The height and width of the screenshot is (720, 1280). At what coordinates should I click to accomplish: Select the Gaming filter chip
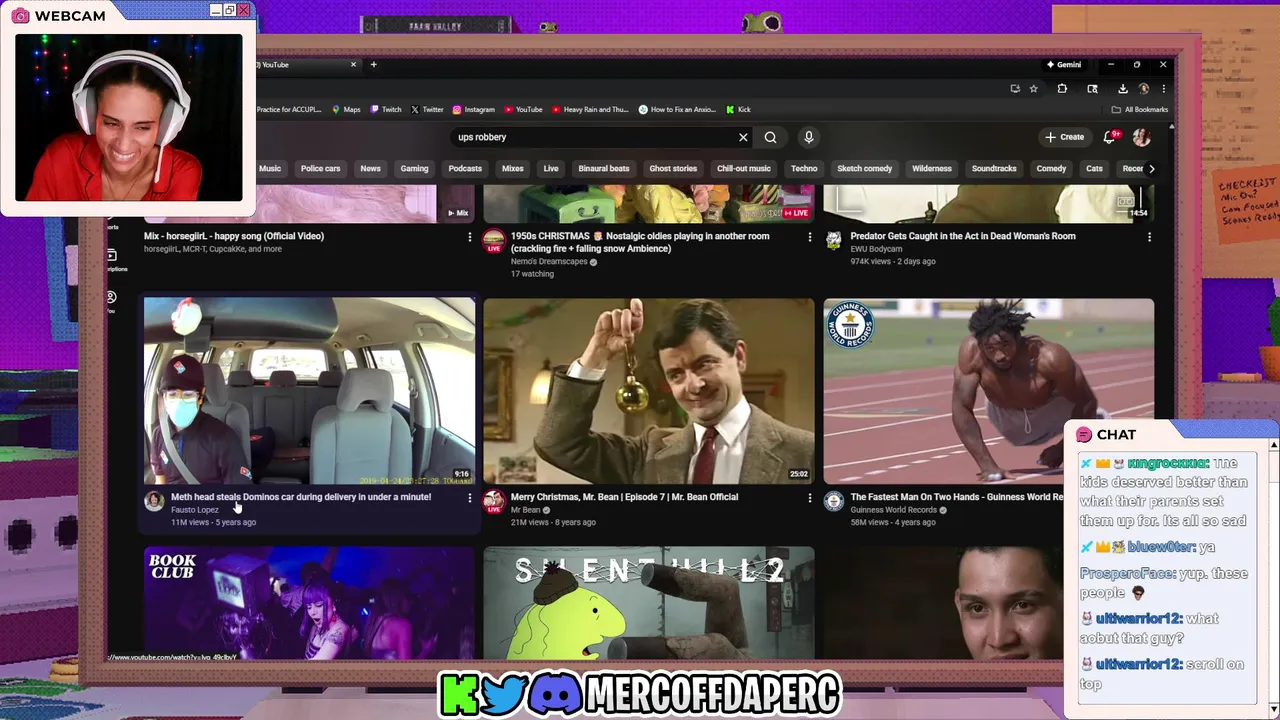(x=414, y=169)
